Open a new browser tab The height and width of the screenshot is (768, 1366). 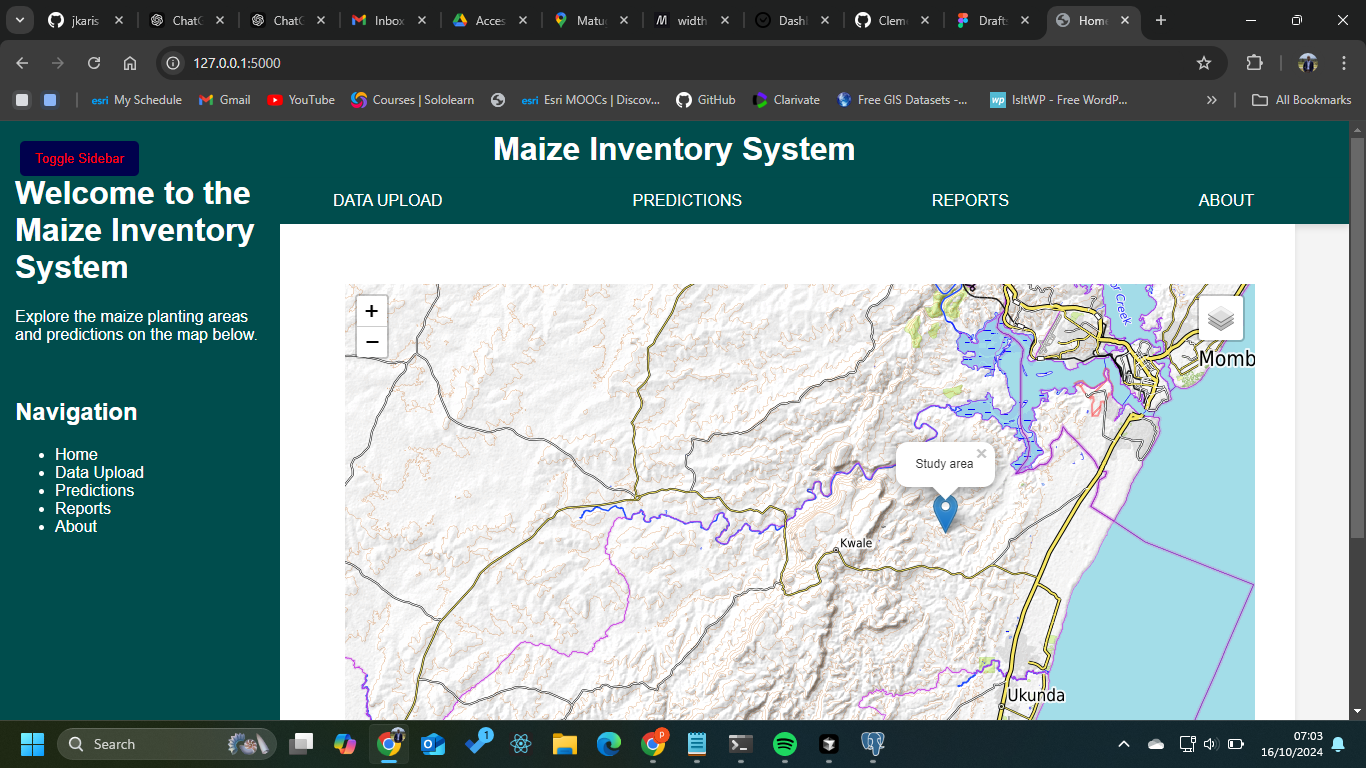coord(1161,20)
